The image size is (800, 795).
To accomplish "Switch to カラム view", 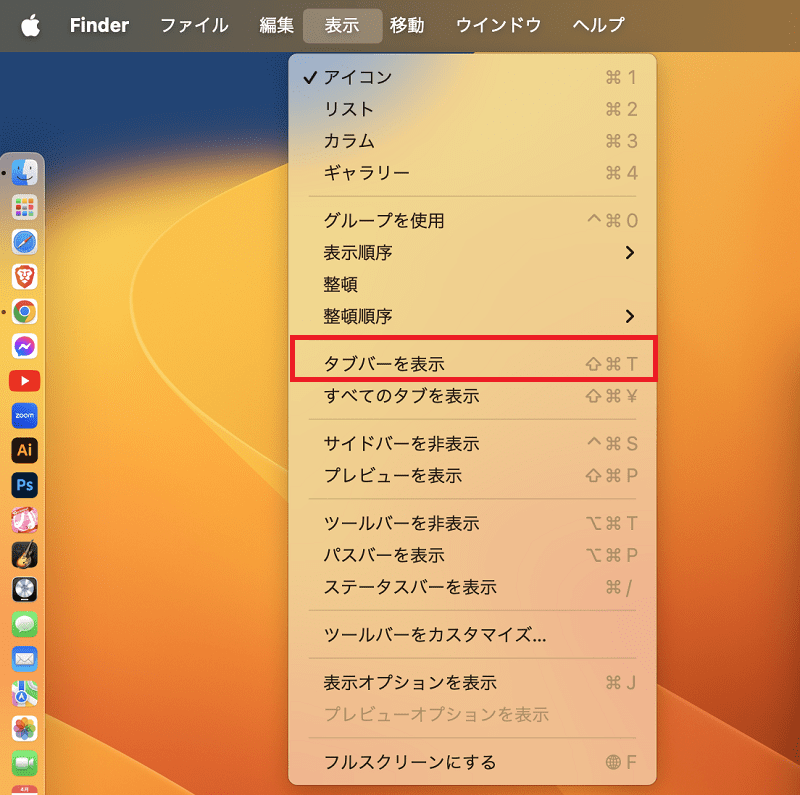I will pos(472,141).
